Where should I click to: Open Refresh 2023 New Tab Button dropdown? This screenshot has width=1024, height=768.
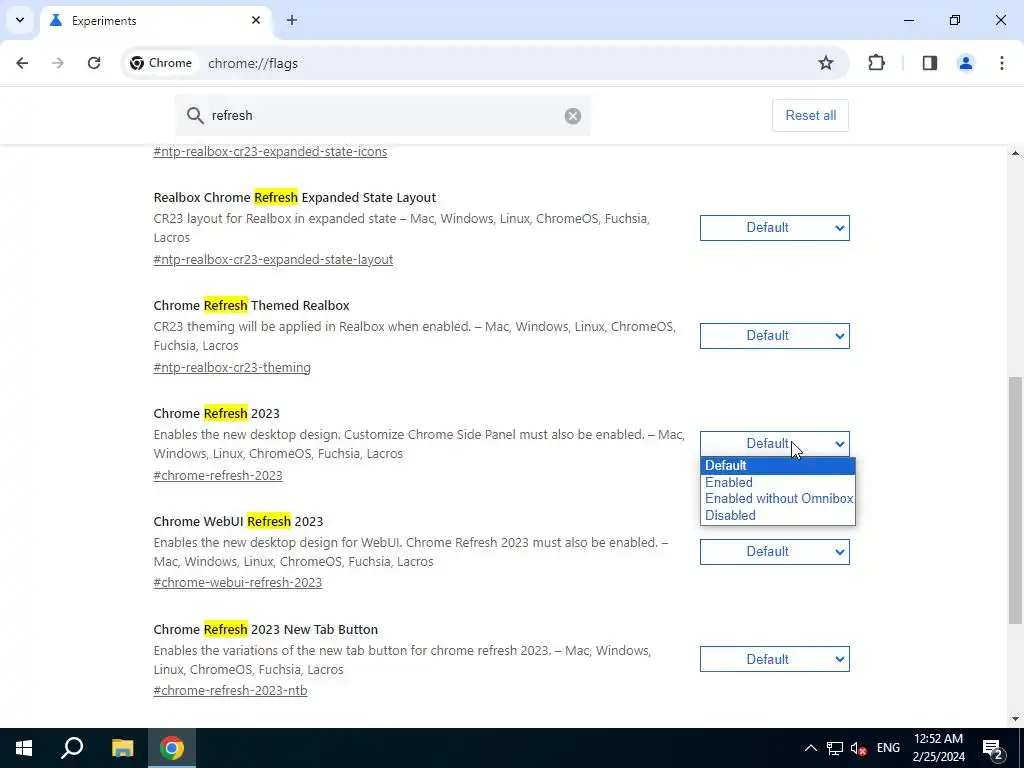pyautogui.click(x=775, y=660)
